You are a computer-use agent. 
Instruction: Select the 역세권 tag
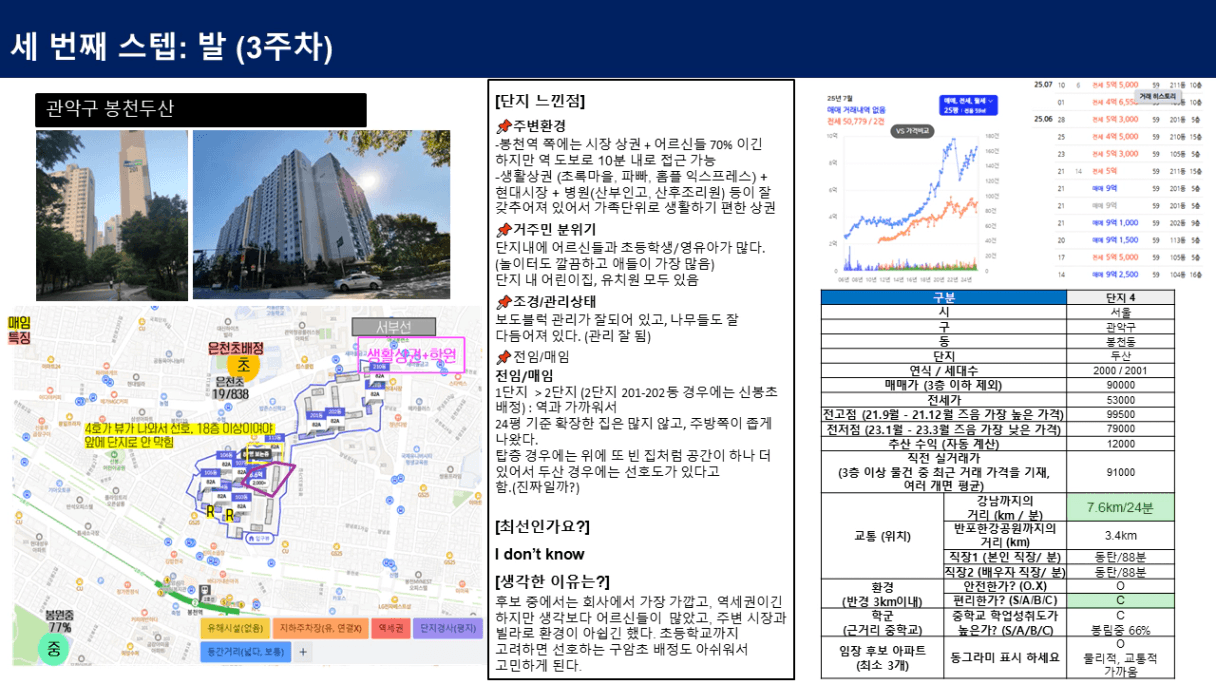(x=390, y=628)
